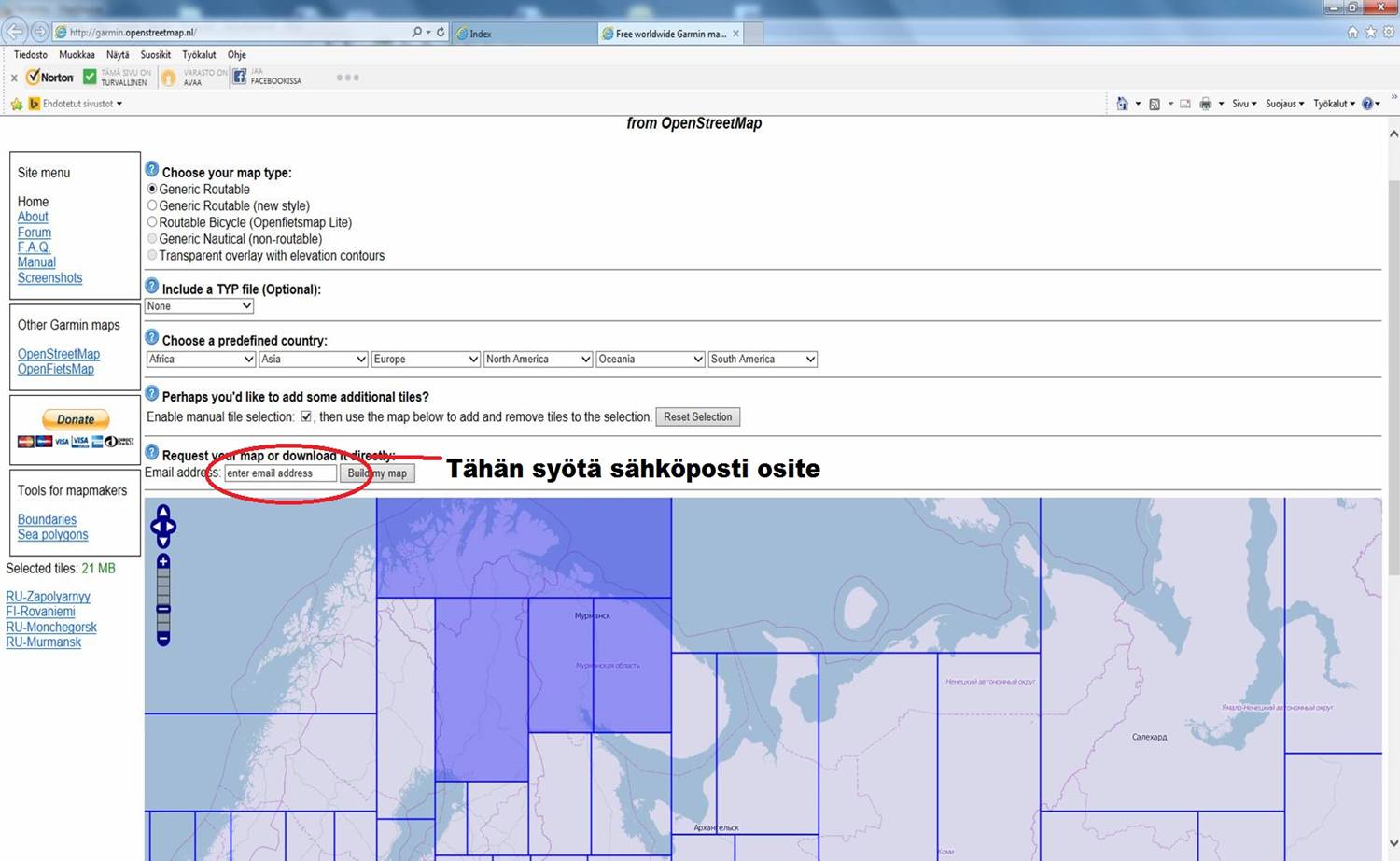Go forward with the browser Forward arrow

[39, 32]
